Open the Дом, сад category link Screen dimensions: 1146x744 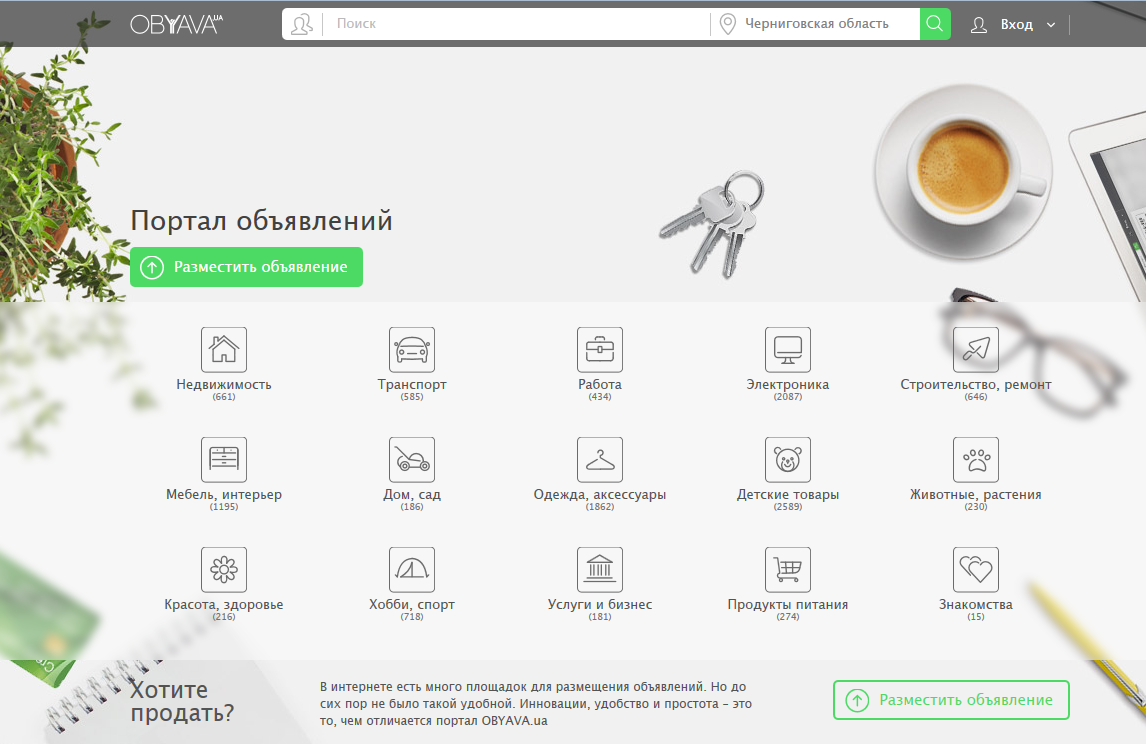(x=411, y=495)
